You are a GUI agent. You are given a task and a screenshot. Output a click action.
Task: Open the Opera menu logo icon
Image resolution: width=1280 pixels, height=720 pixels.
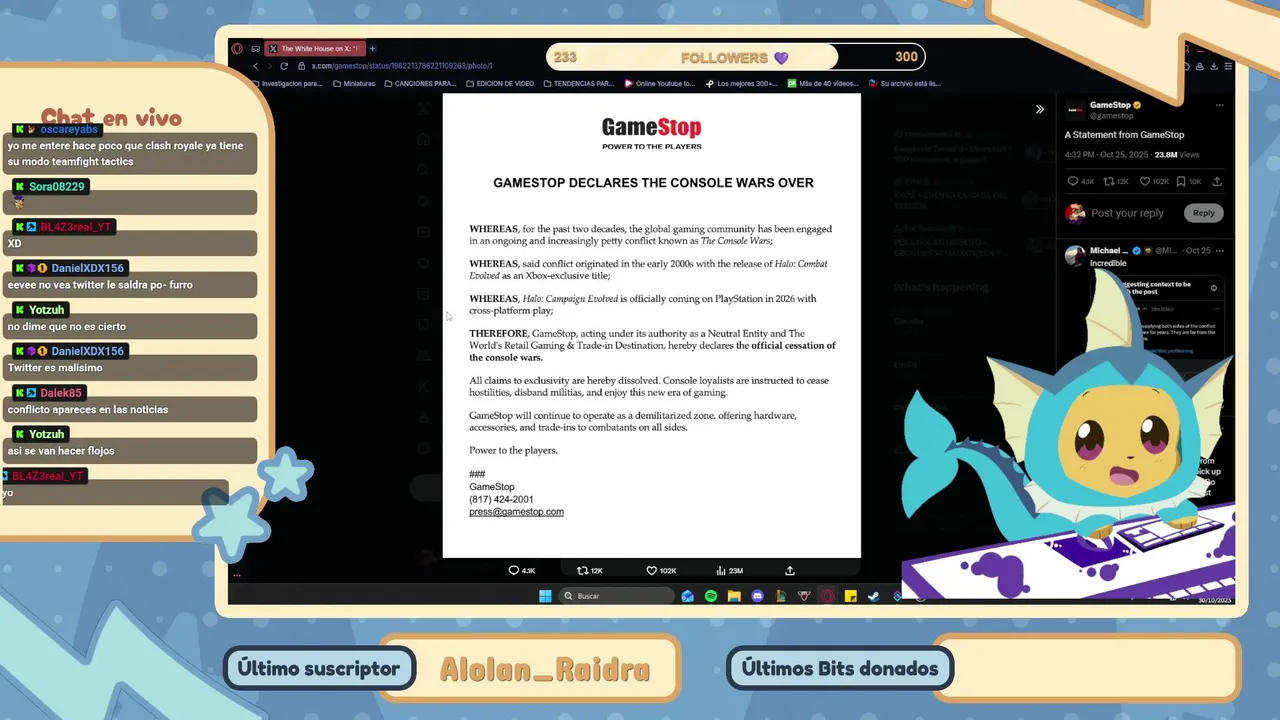[237, 48]
